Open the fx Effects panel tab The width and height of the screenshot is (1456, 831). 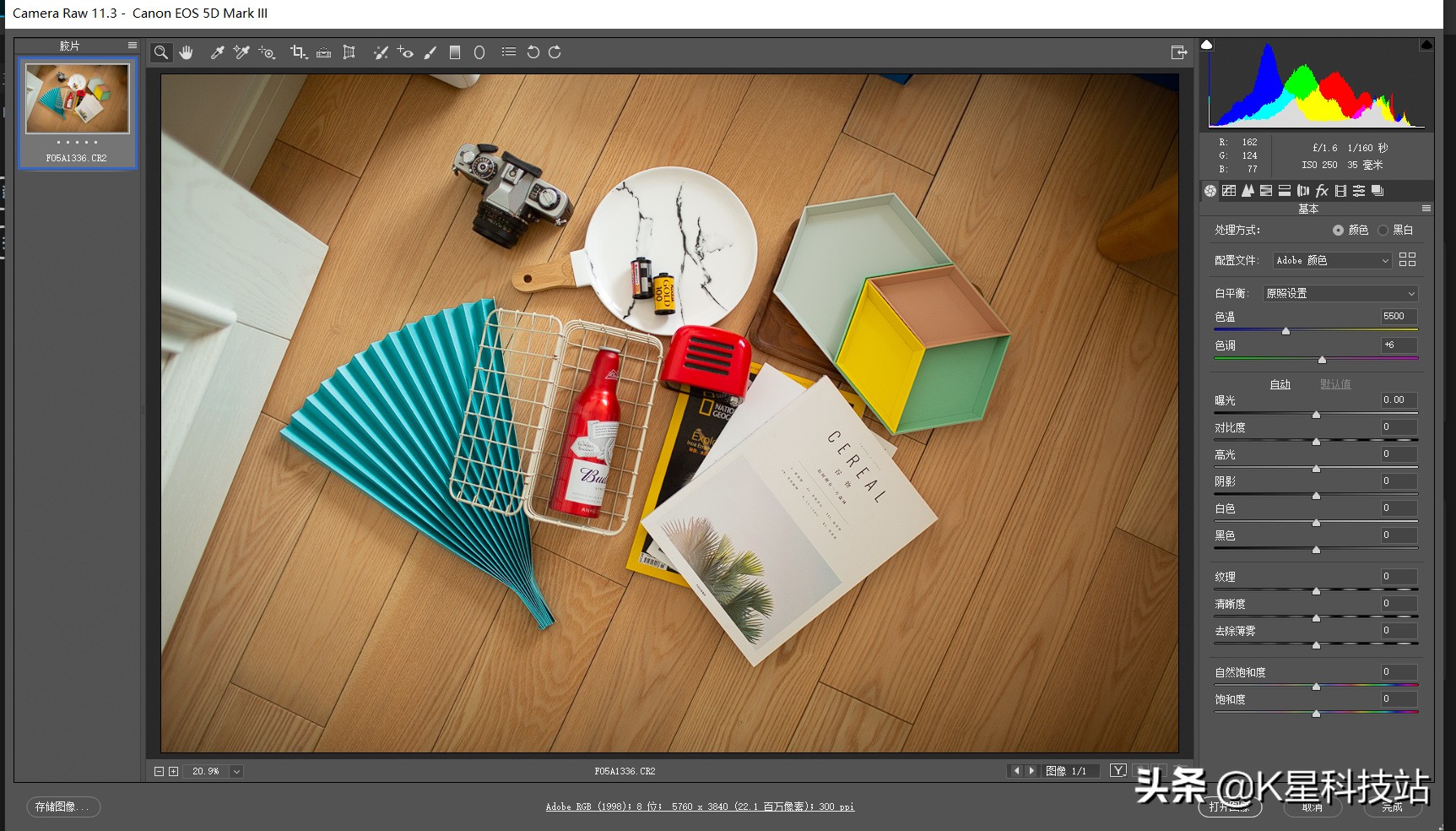click(1322, 191)
